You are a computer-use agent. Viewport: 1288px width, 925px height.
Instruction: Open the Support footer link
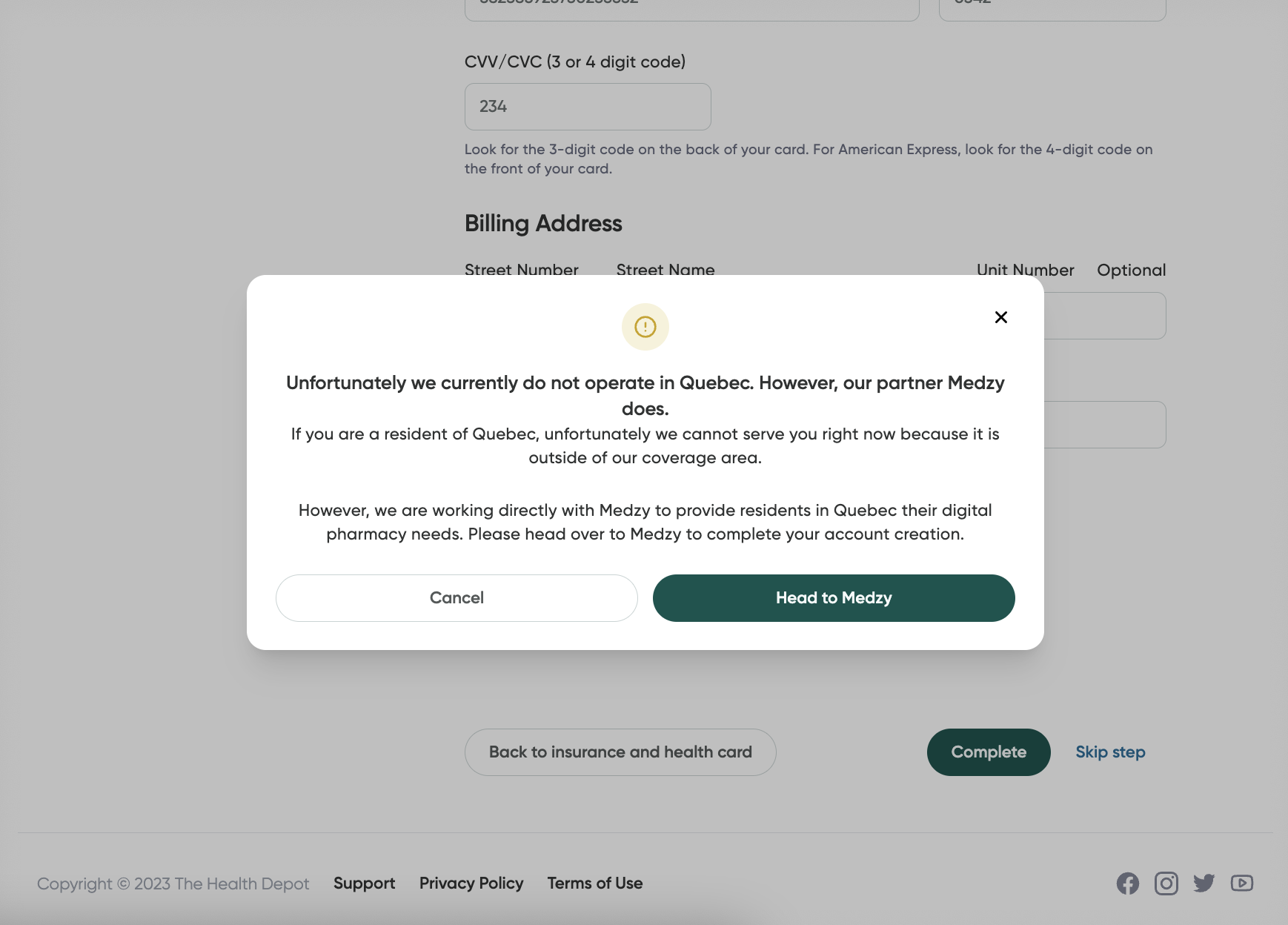[364, 883]
